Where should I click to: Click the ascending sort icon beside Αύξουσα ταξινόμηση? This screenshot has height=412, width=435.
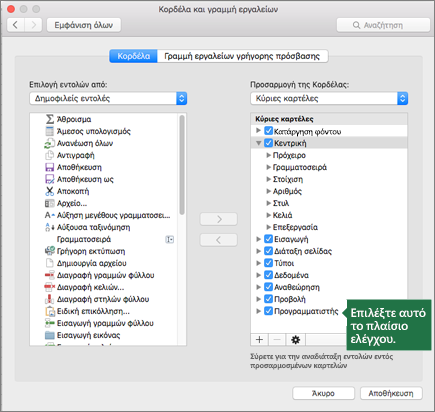tap(50, 227)
